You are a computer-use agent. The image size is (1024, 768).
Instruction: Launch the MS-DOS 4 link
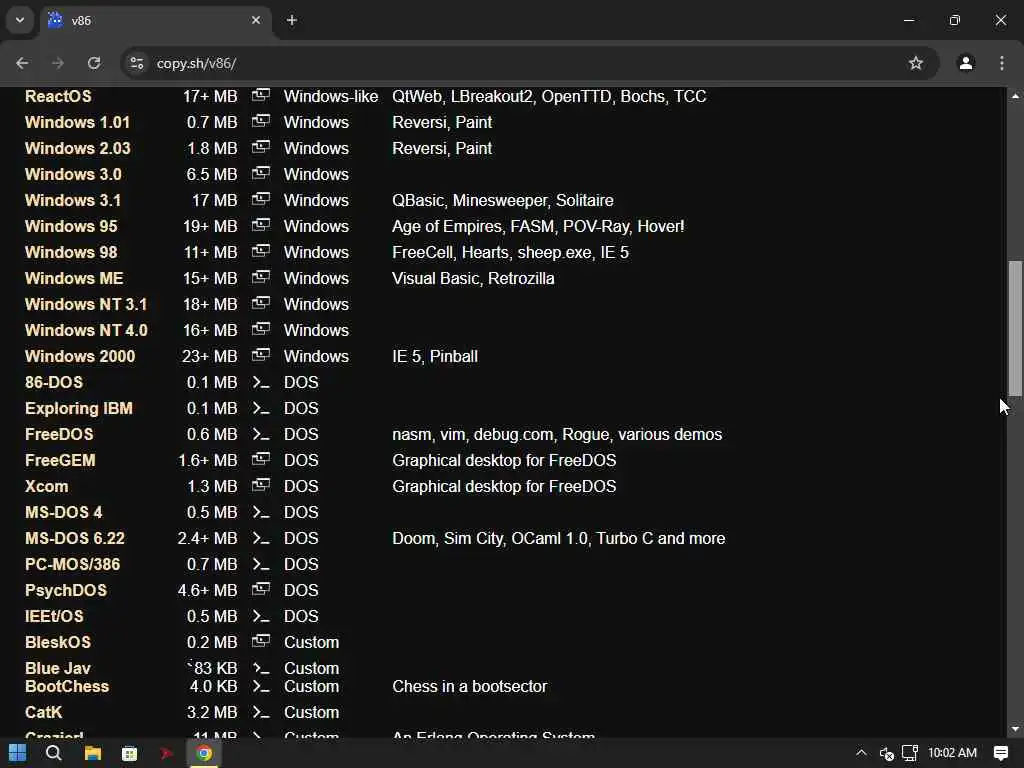(x=63, y=513)
